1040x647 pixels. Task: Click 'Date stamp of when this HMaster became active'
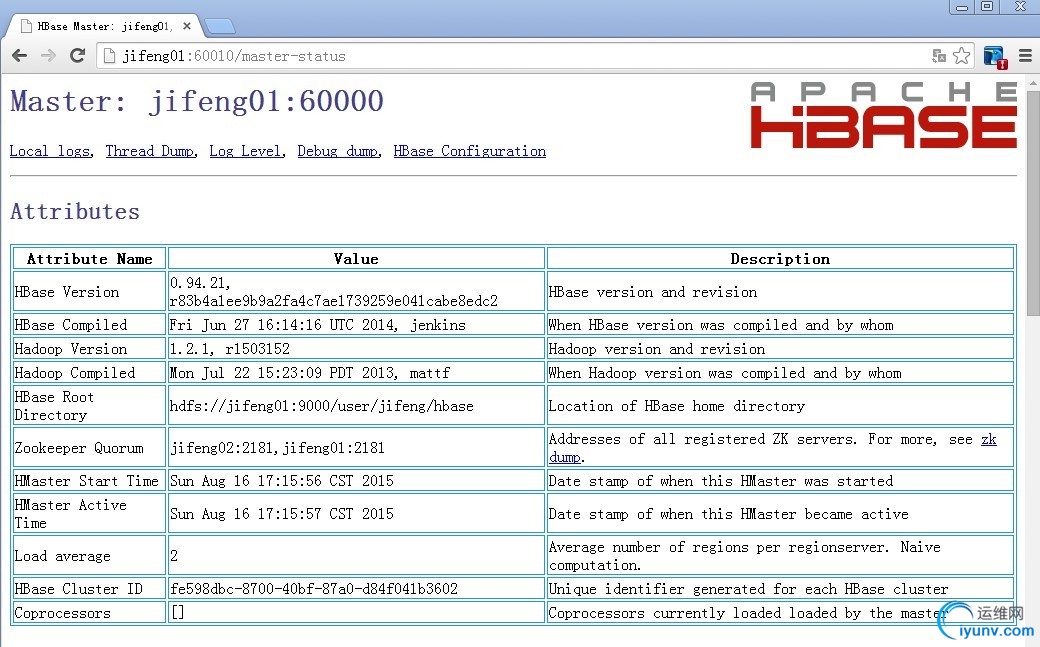729,514
